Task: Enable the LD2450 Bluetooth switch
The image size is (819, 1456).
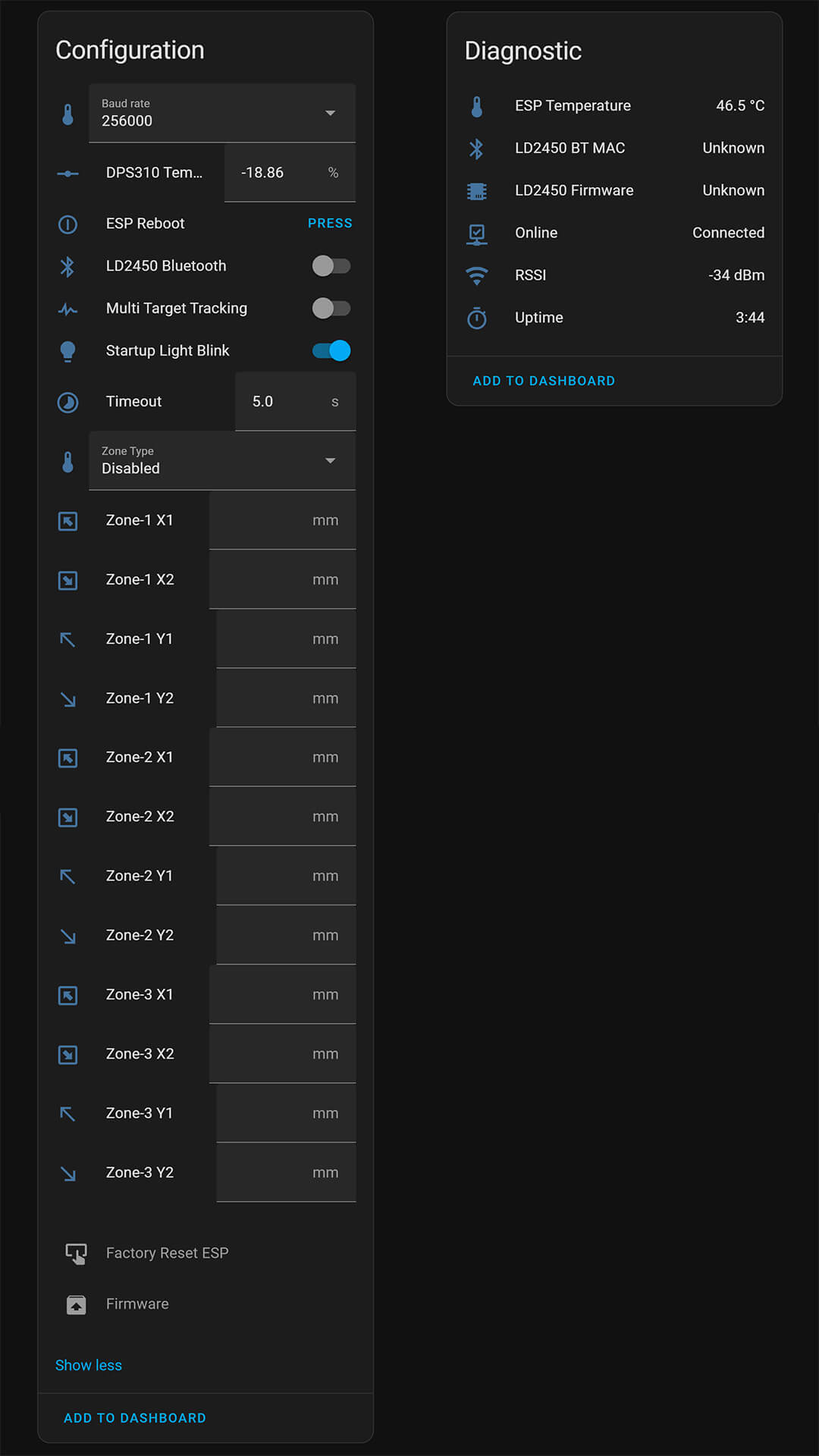Action: tap(331, 266)
